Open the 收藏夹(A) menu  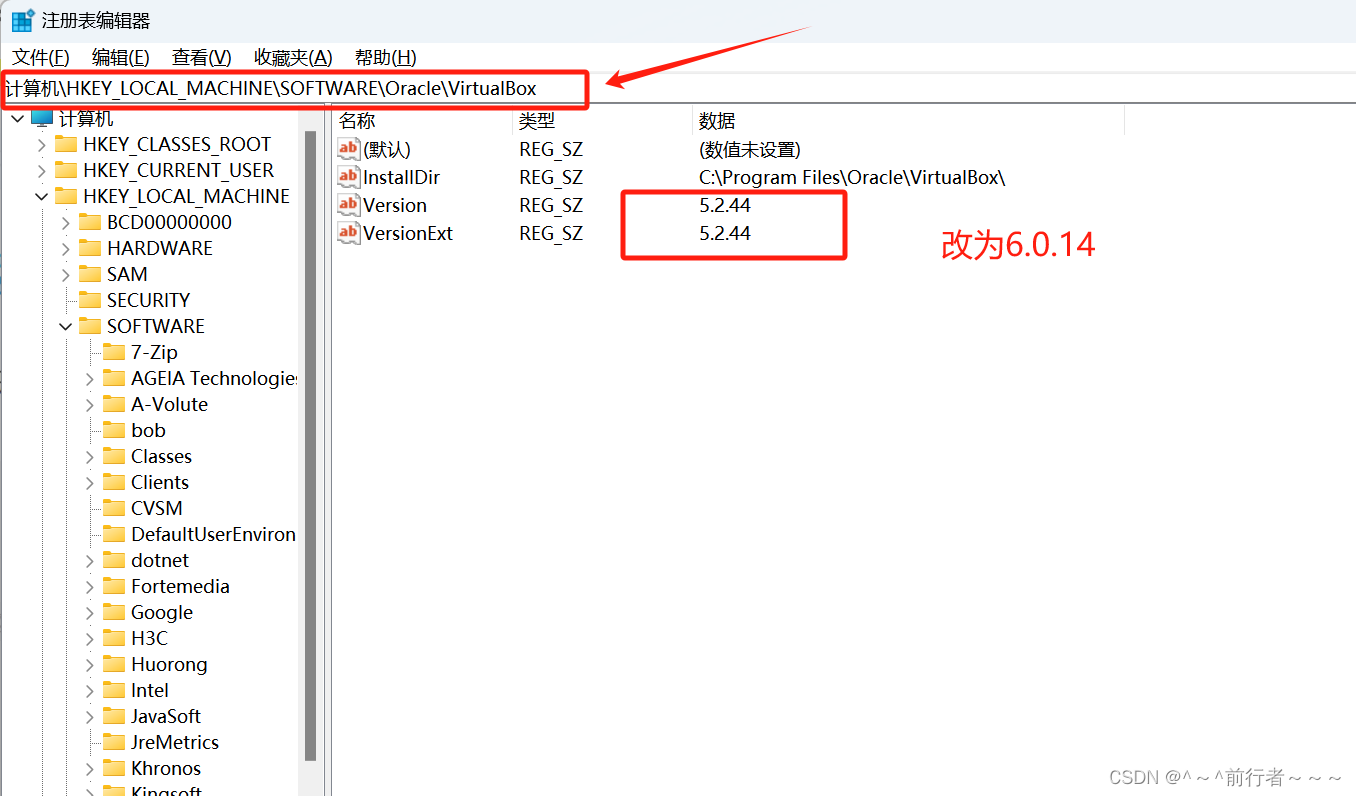click(293, 57)
